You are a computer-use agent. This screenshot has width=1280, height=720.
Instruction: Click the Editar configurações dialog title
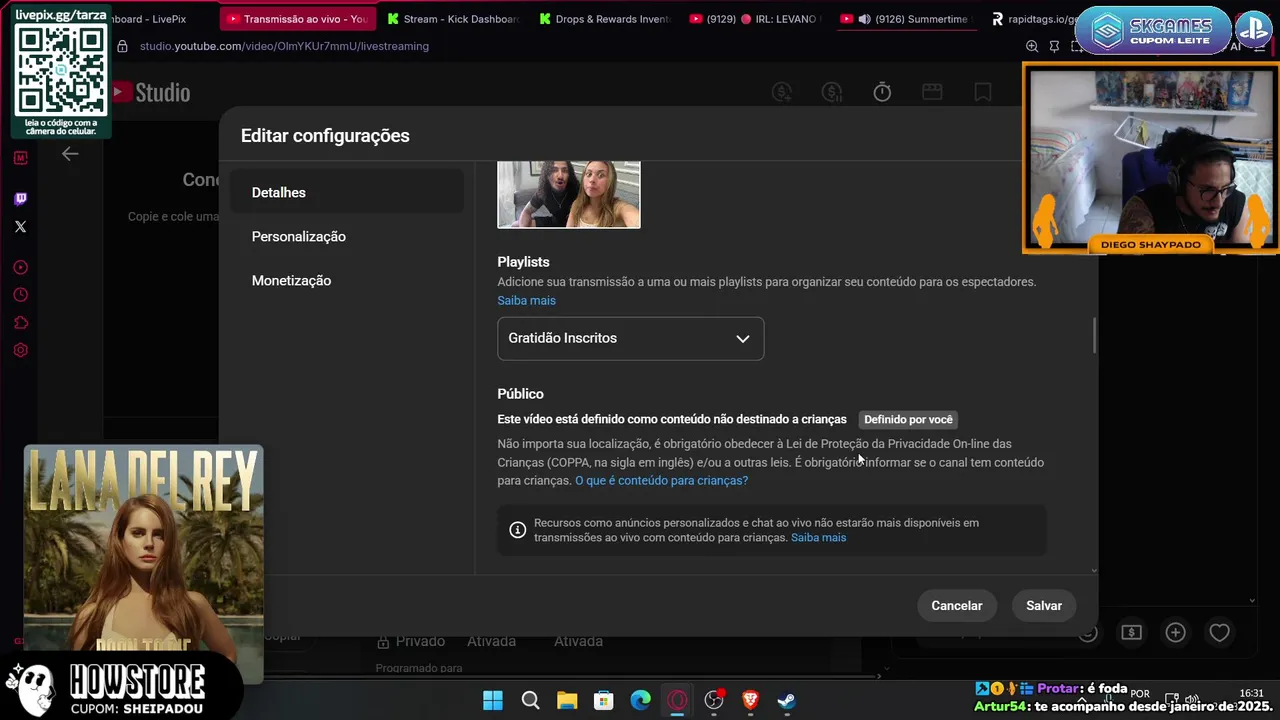[325, 136]
